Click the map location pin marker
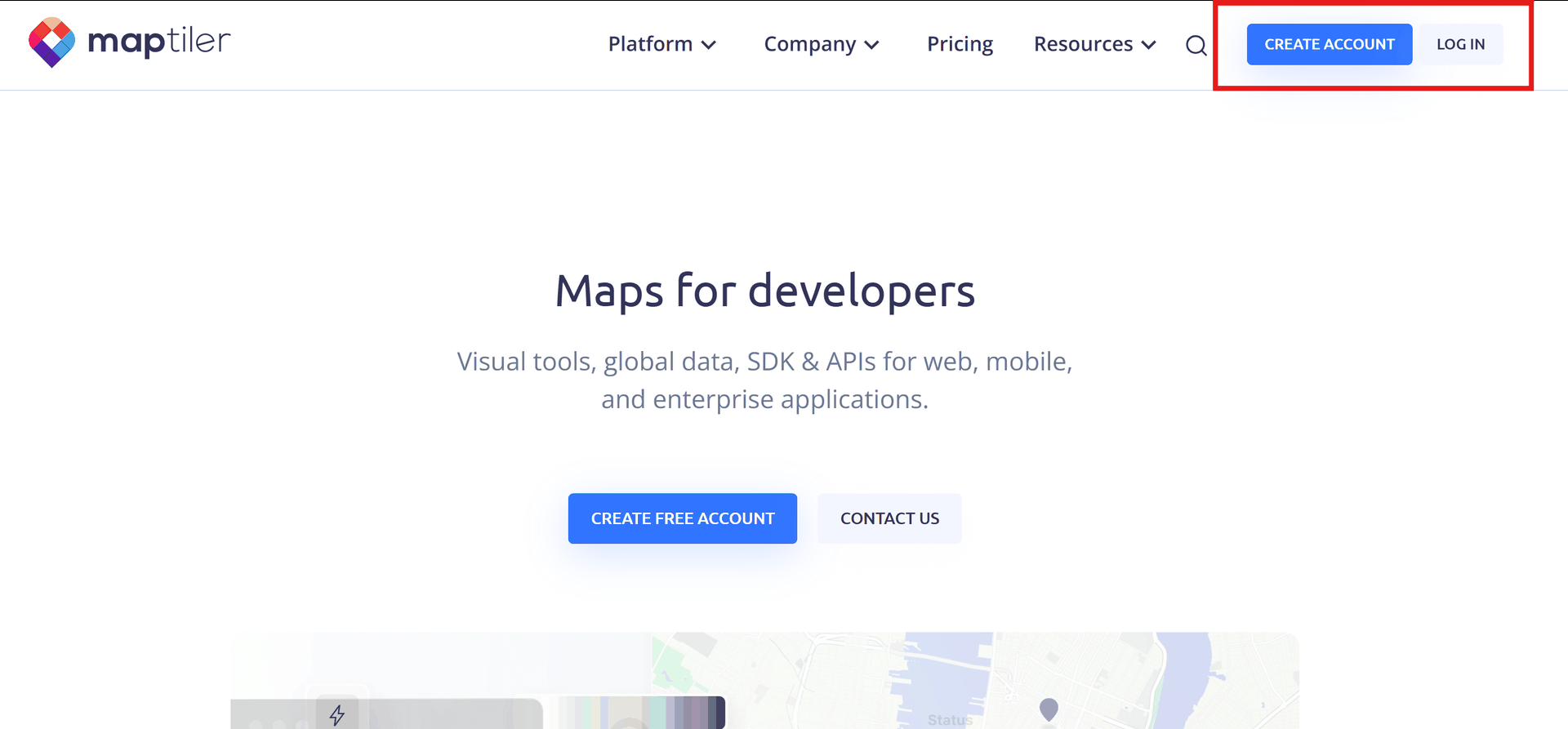 click(x=1049, y=709)
